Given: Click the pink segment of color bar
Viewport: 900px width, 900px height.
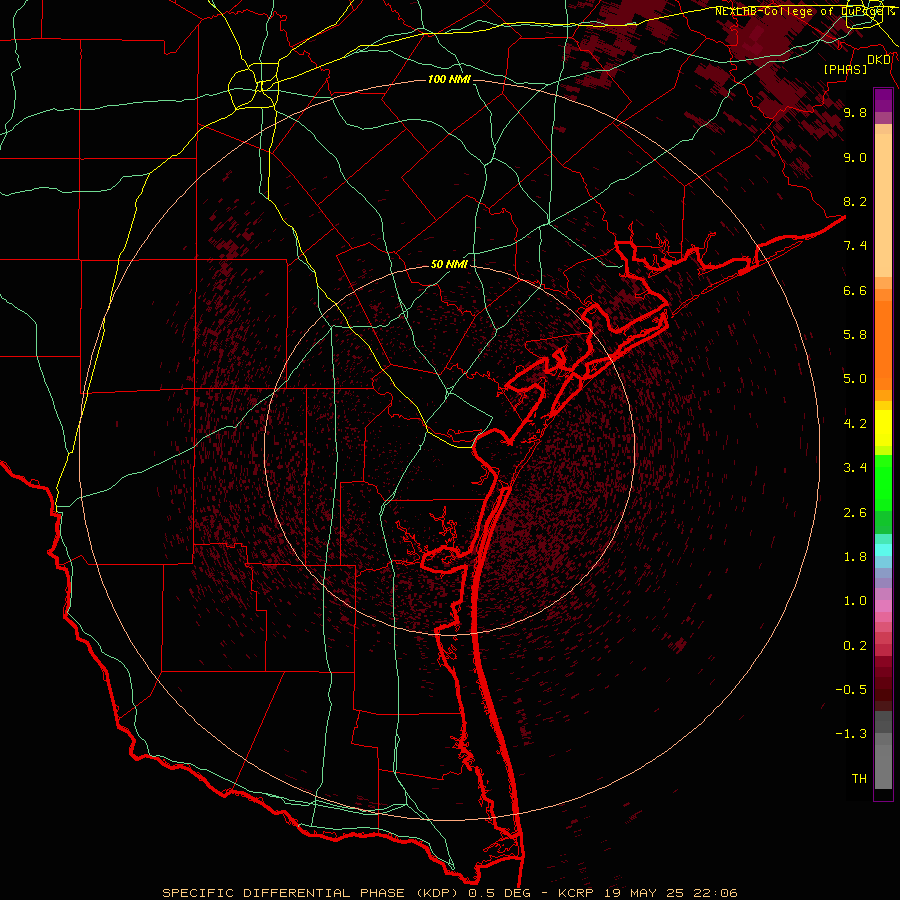Looking at the screenshot, I should point(883,606).
